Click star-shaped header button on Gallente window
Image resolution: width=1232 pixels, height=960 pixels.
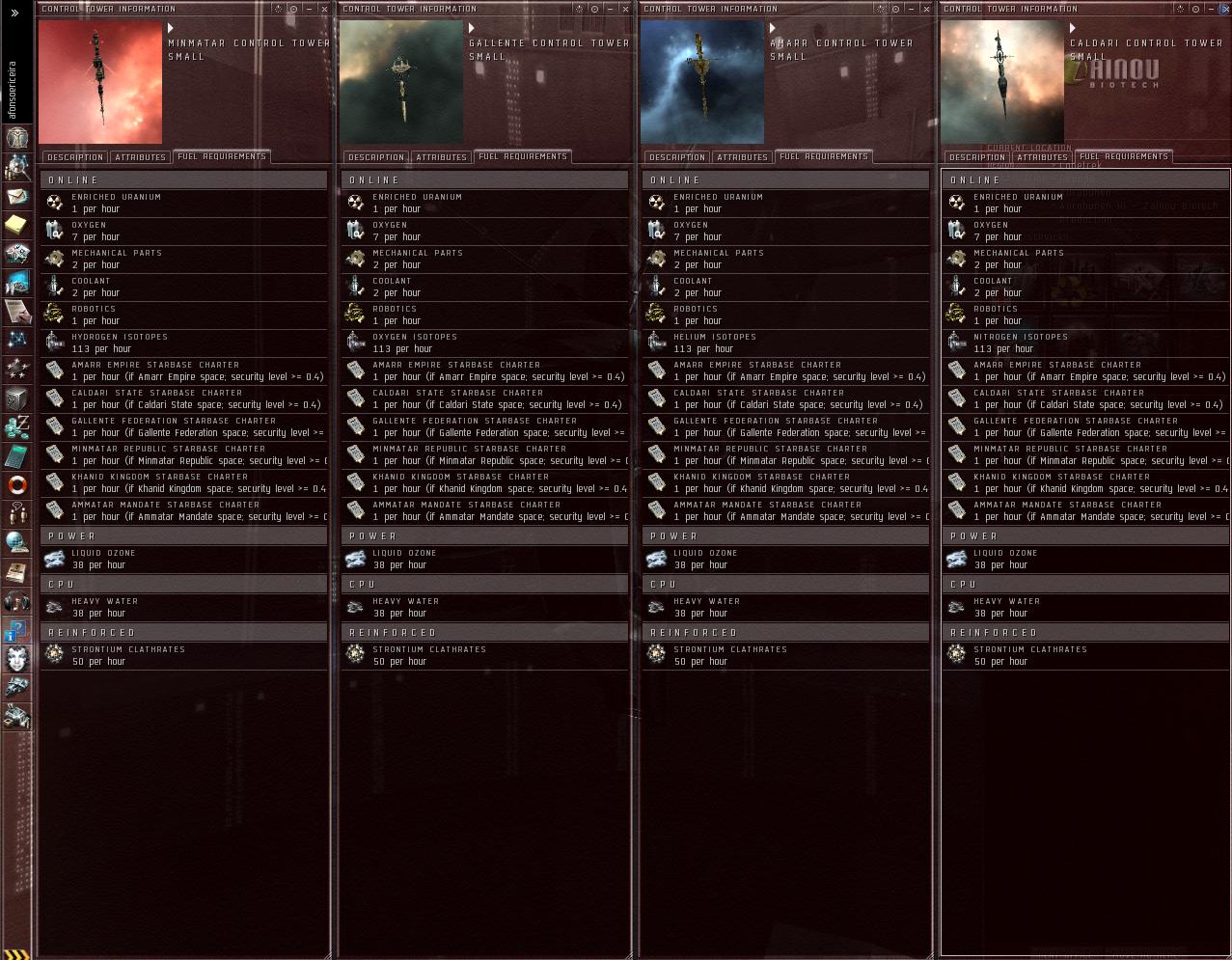(579, 9)
